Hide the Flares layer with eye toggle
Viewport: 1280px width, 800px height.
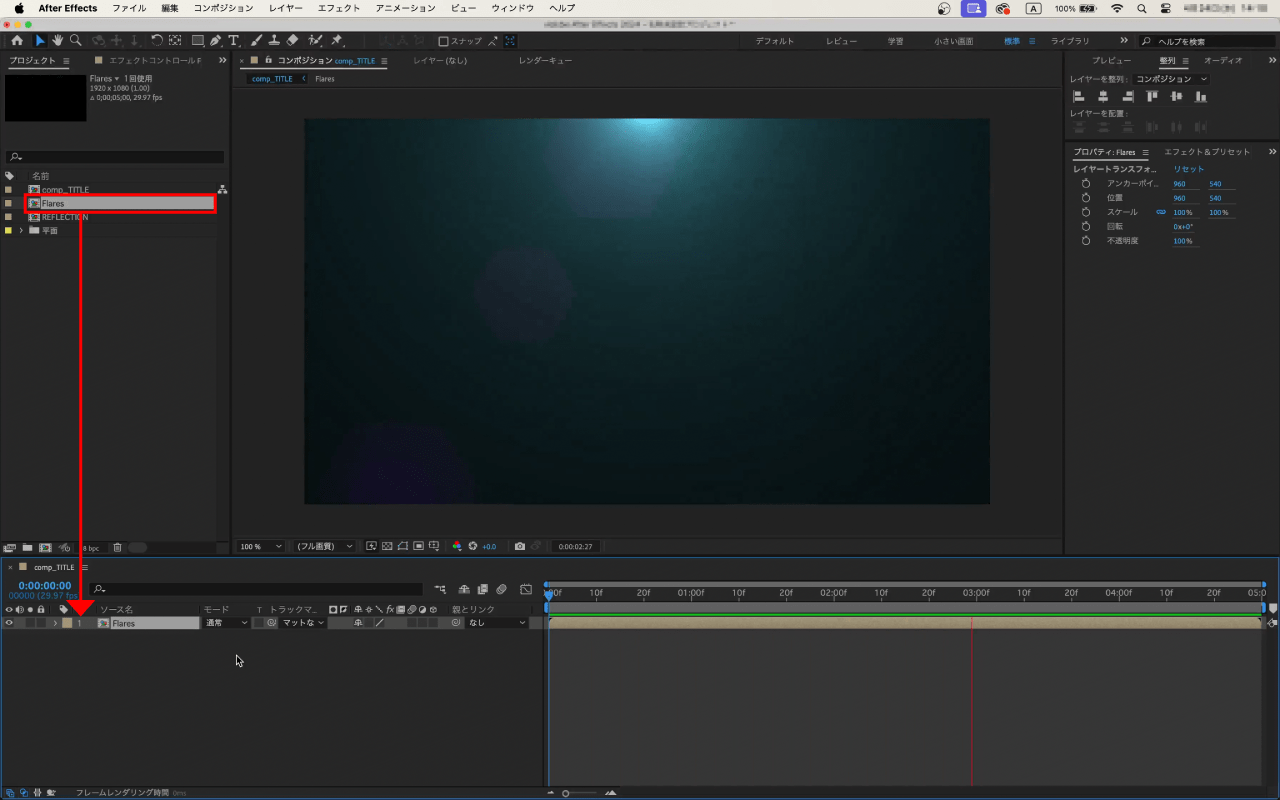[9, 623]
